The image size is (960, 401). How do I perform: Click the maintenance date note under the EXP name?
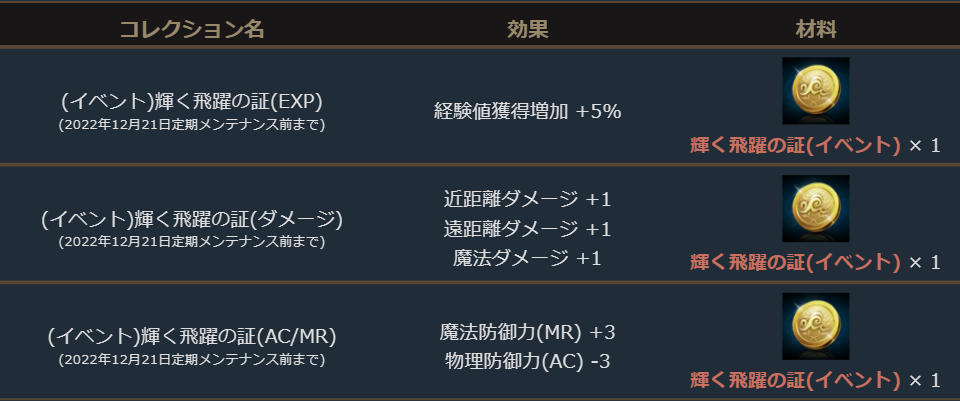pos(192,124)
